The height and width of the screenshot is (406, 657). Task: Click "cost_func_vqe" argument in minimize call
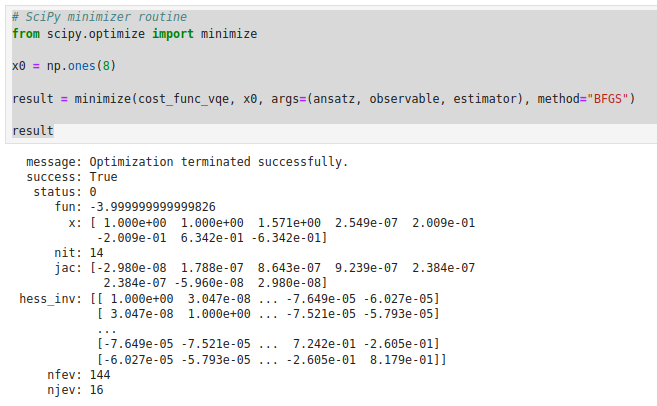click(183, 99)
